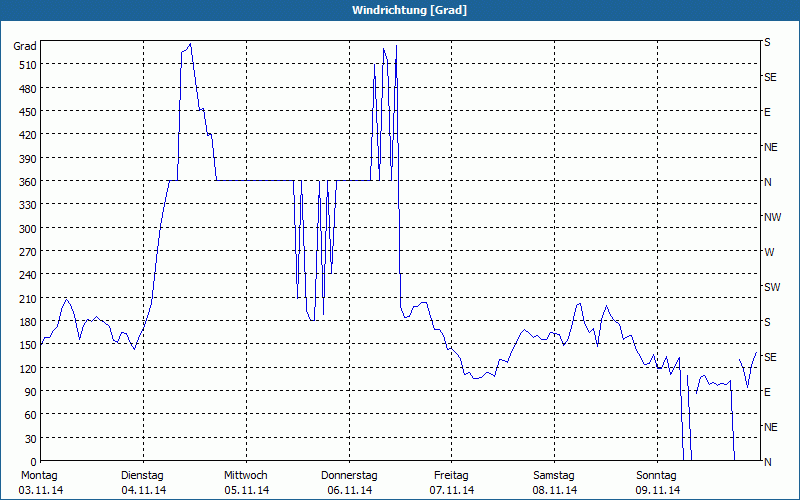Select the 120 tick label
Image resolution: width=800 pixels, height=500 pixels.
pyautogui.click(x=28, y=369)
